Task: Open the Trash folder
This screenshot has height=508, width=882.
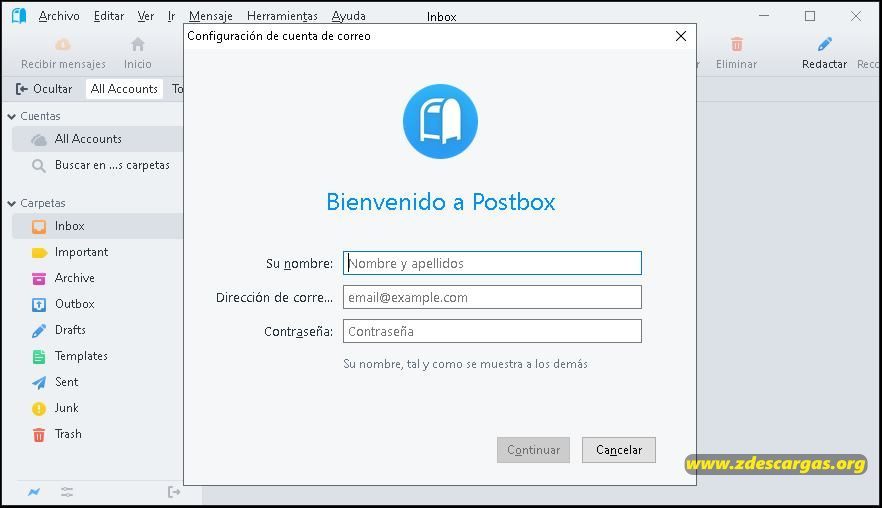Action: [97, 434]
